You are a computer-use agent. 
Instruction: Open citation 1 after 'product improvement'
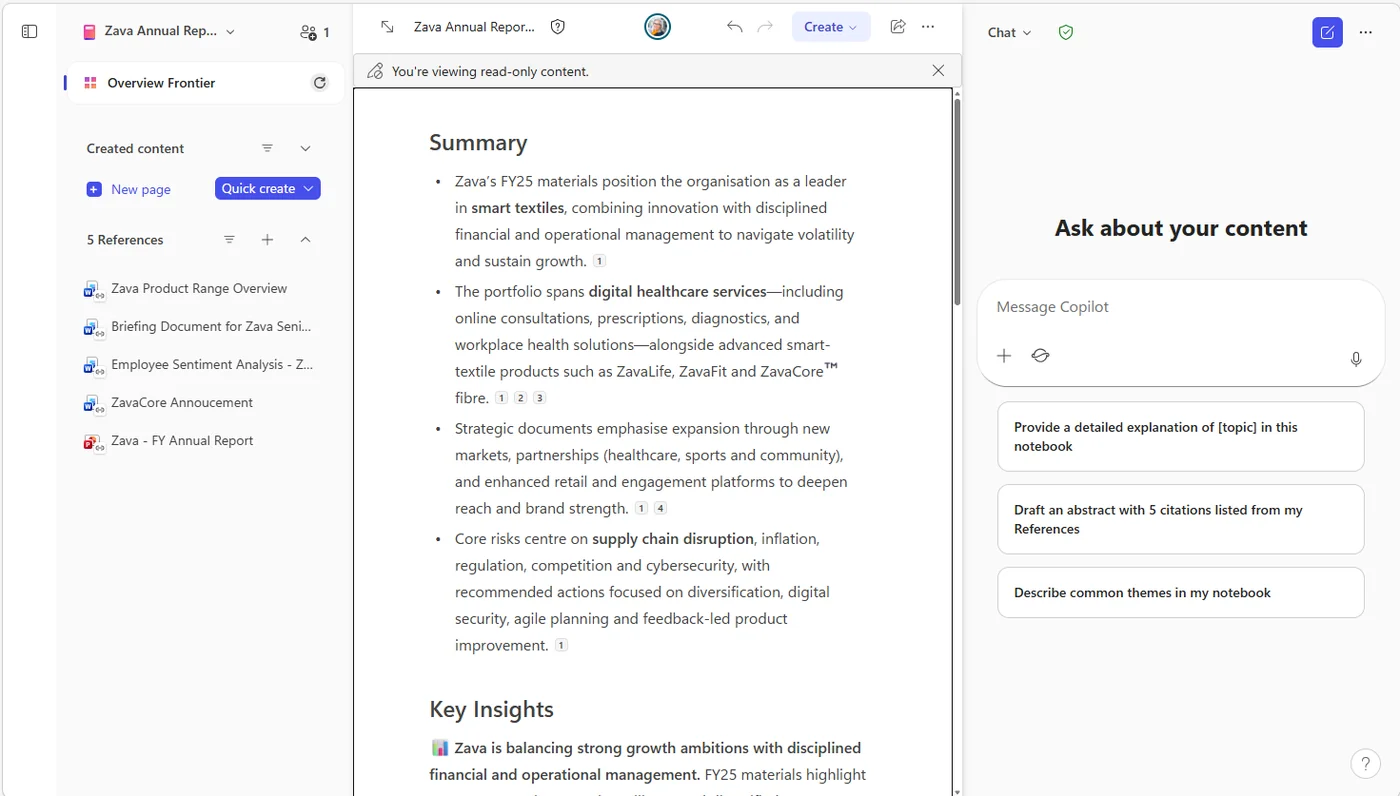coord(561,645)
